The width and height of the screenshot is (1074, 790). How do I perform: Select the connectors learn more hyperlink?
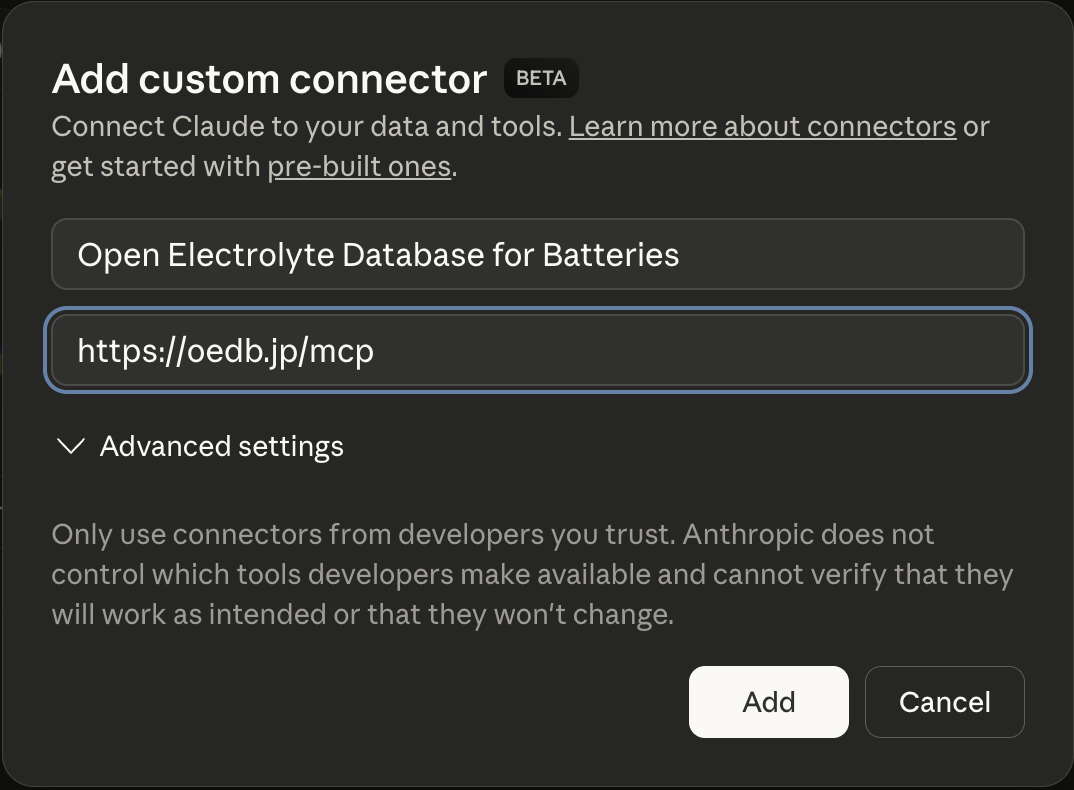coord(762,126)
